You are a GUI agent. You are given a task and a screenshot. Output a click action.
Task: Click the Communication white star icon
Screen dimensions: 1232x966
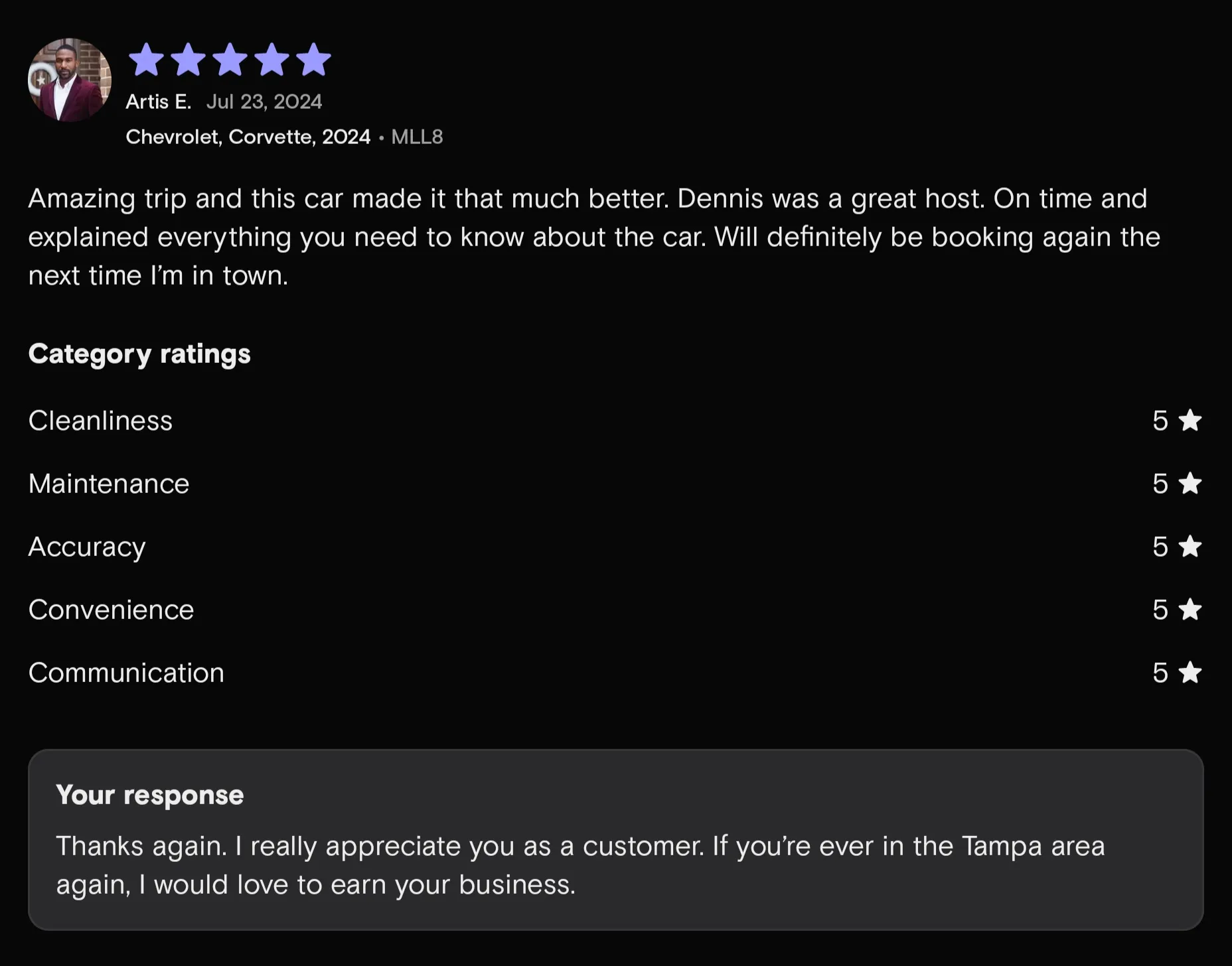tap(1190, 673)
